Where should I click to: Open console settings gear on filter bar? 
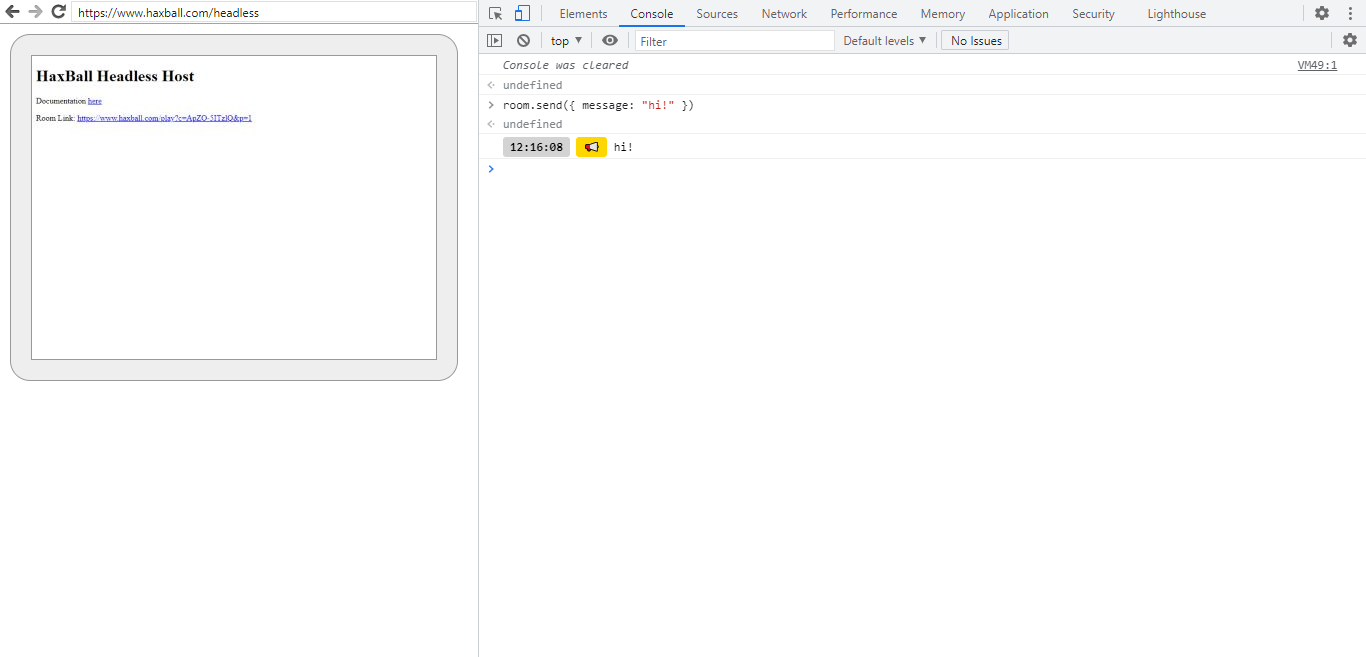pos(1350,40)
